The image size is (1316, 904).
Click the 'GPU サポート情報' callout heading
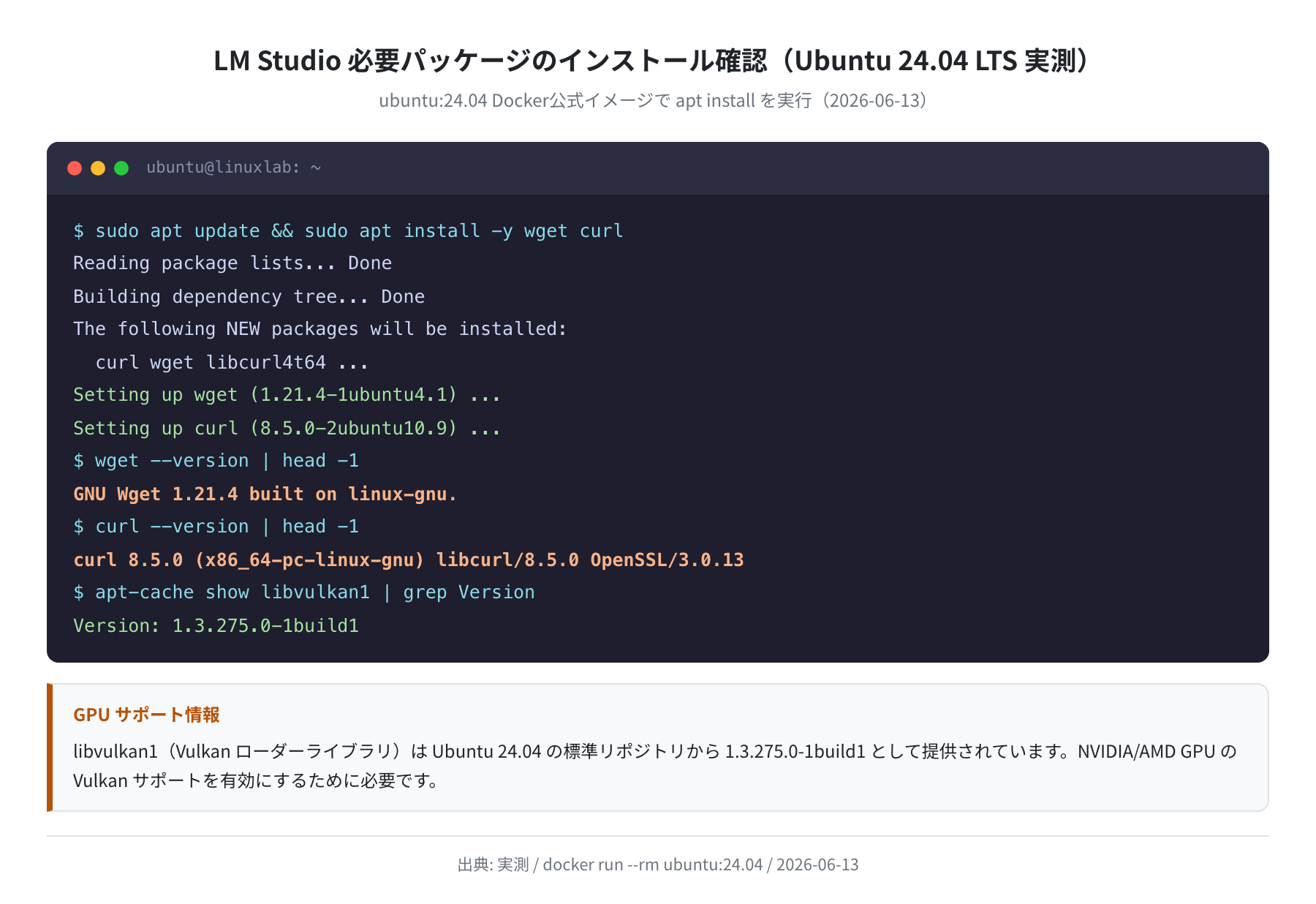(x=146, y=715)
